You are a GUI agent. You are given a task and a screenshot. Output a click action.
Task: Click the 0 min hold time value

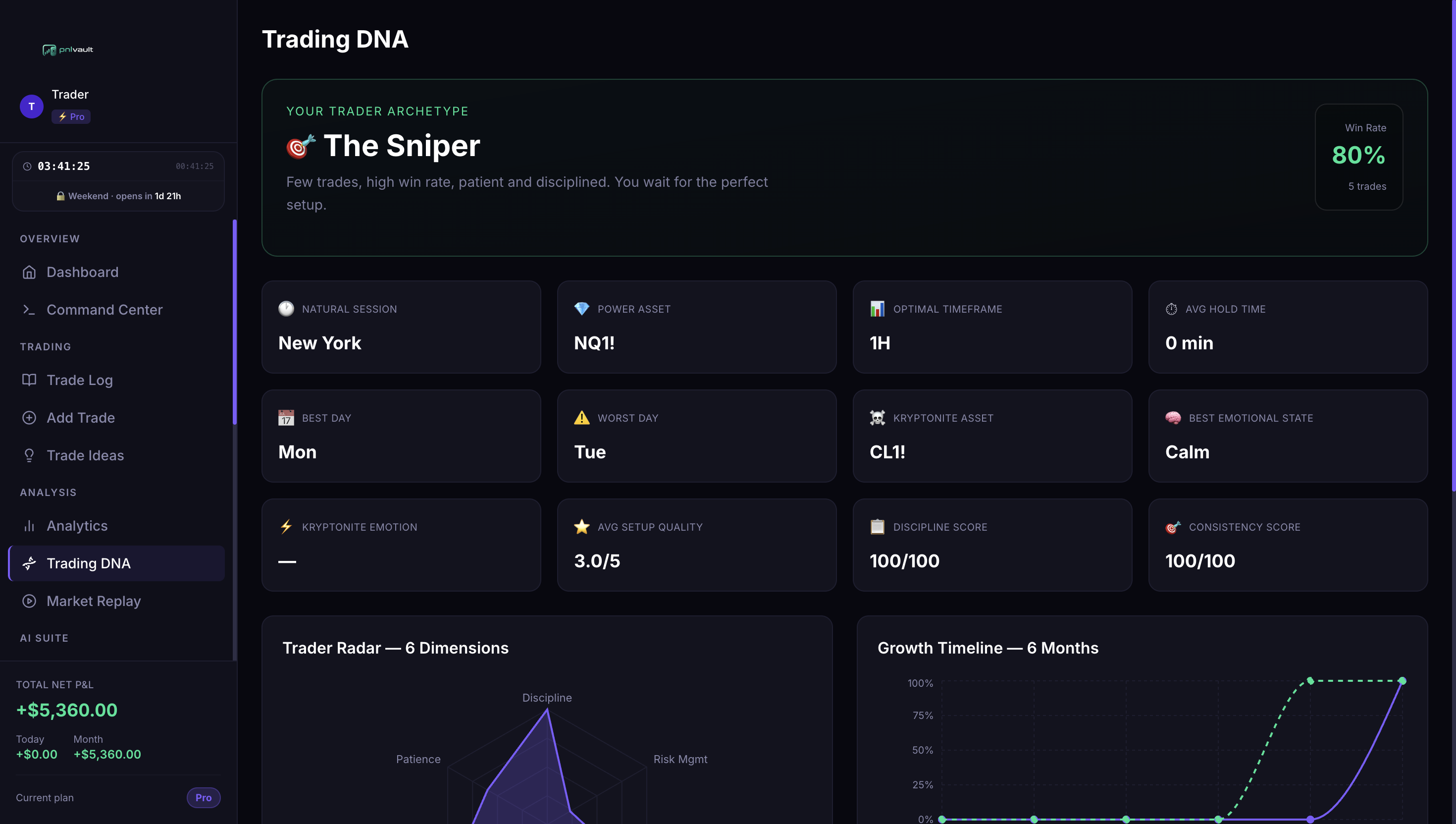click(1189, 343)
